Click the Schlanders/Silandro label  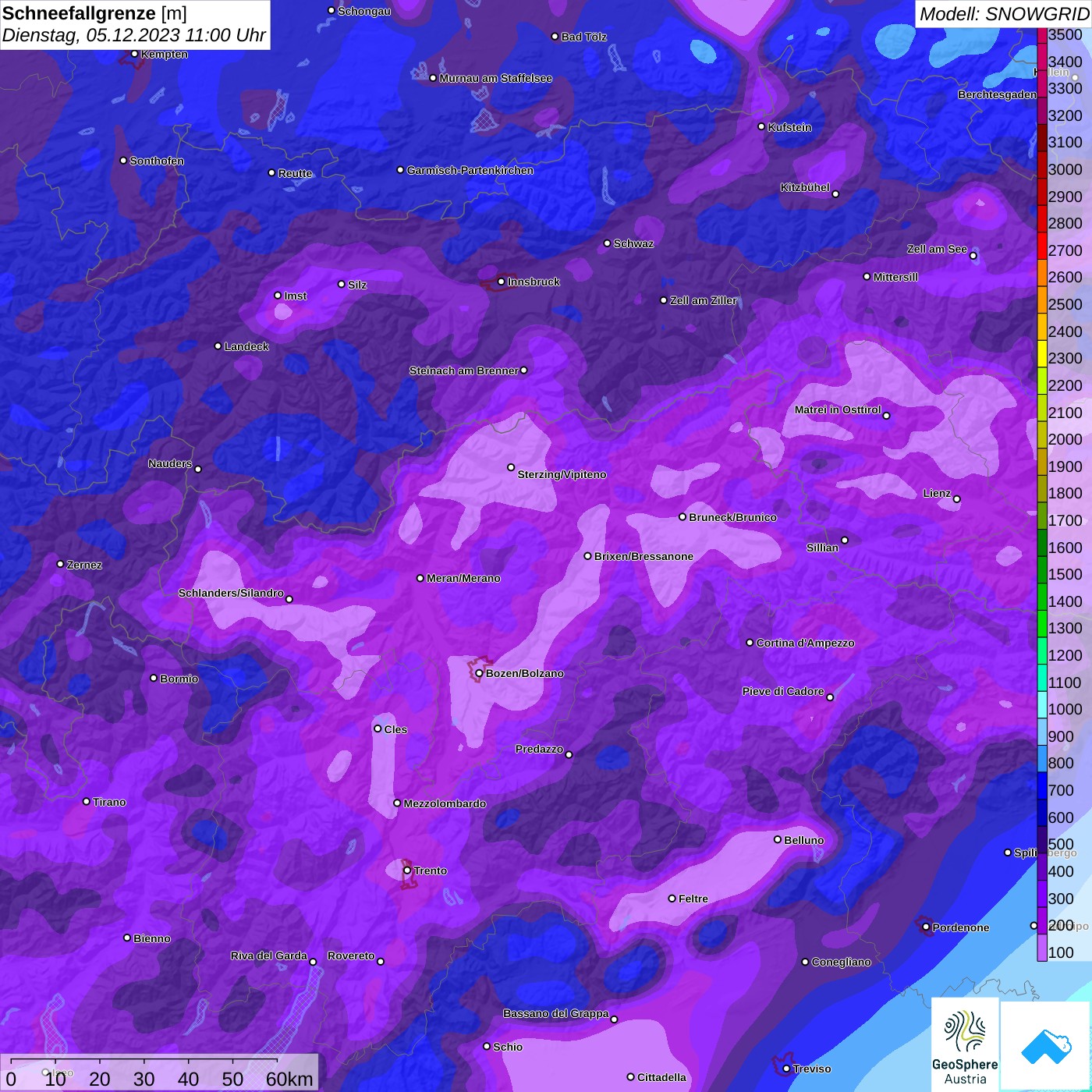coord(231,593)
